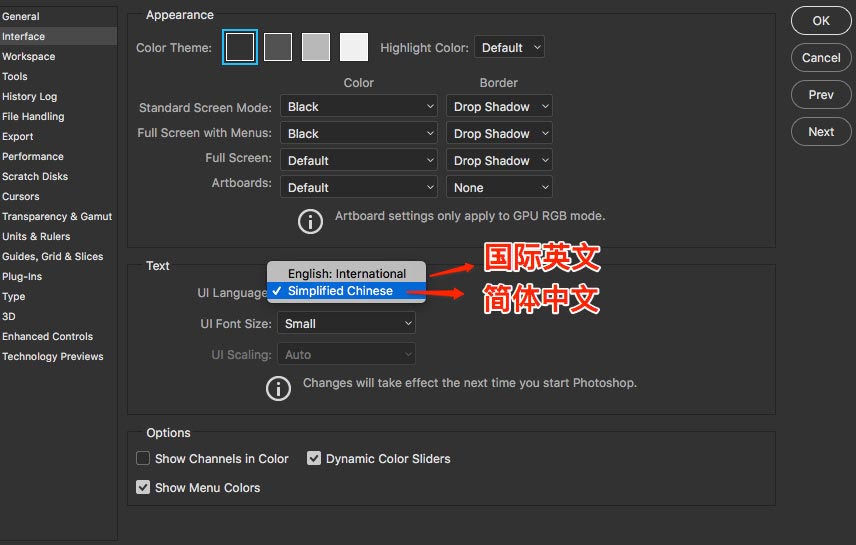Select the black color theme swatch
This screenshot has height=545, width=856.
tap(240, 47)
